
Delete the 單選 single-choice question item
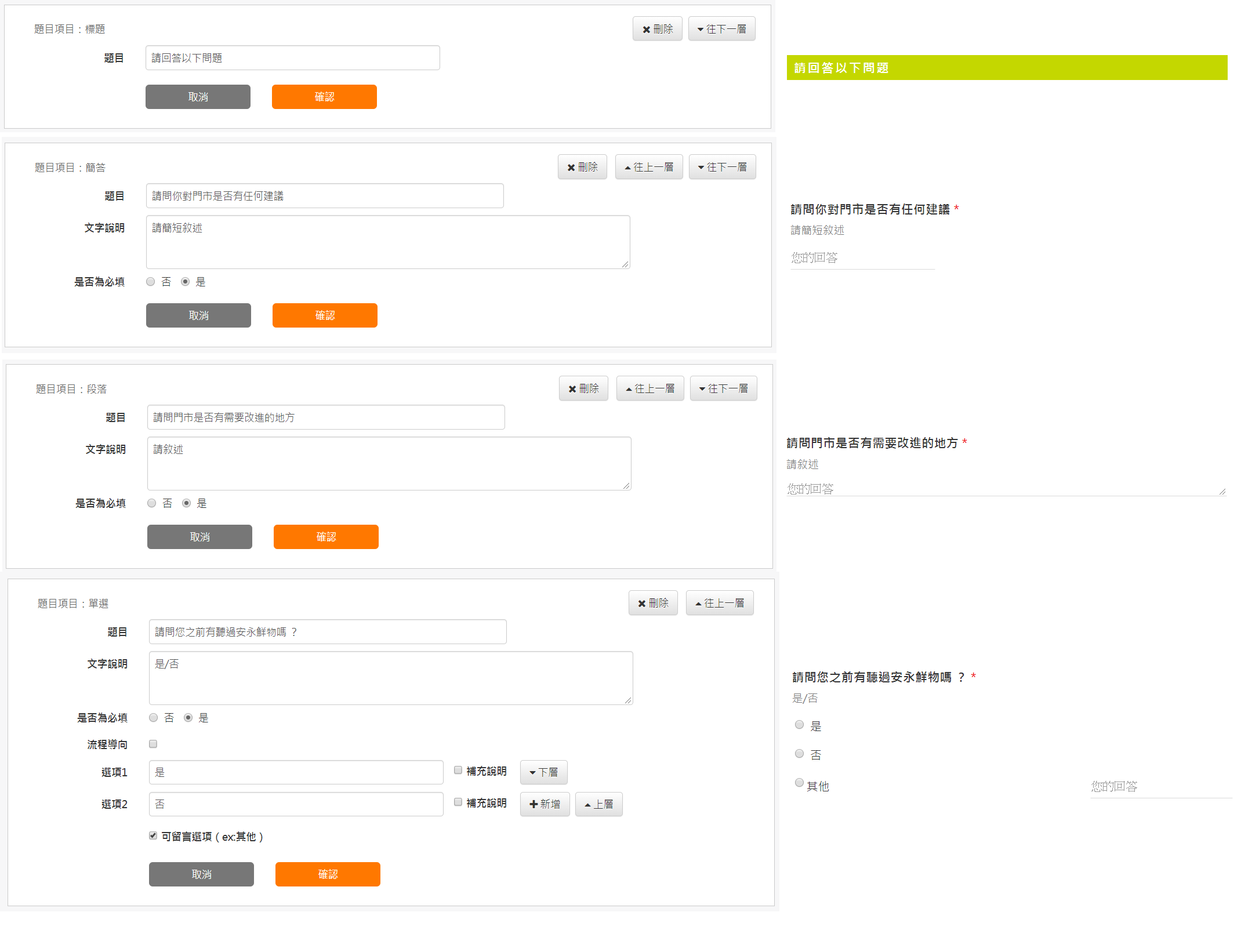653,603
